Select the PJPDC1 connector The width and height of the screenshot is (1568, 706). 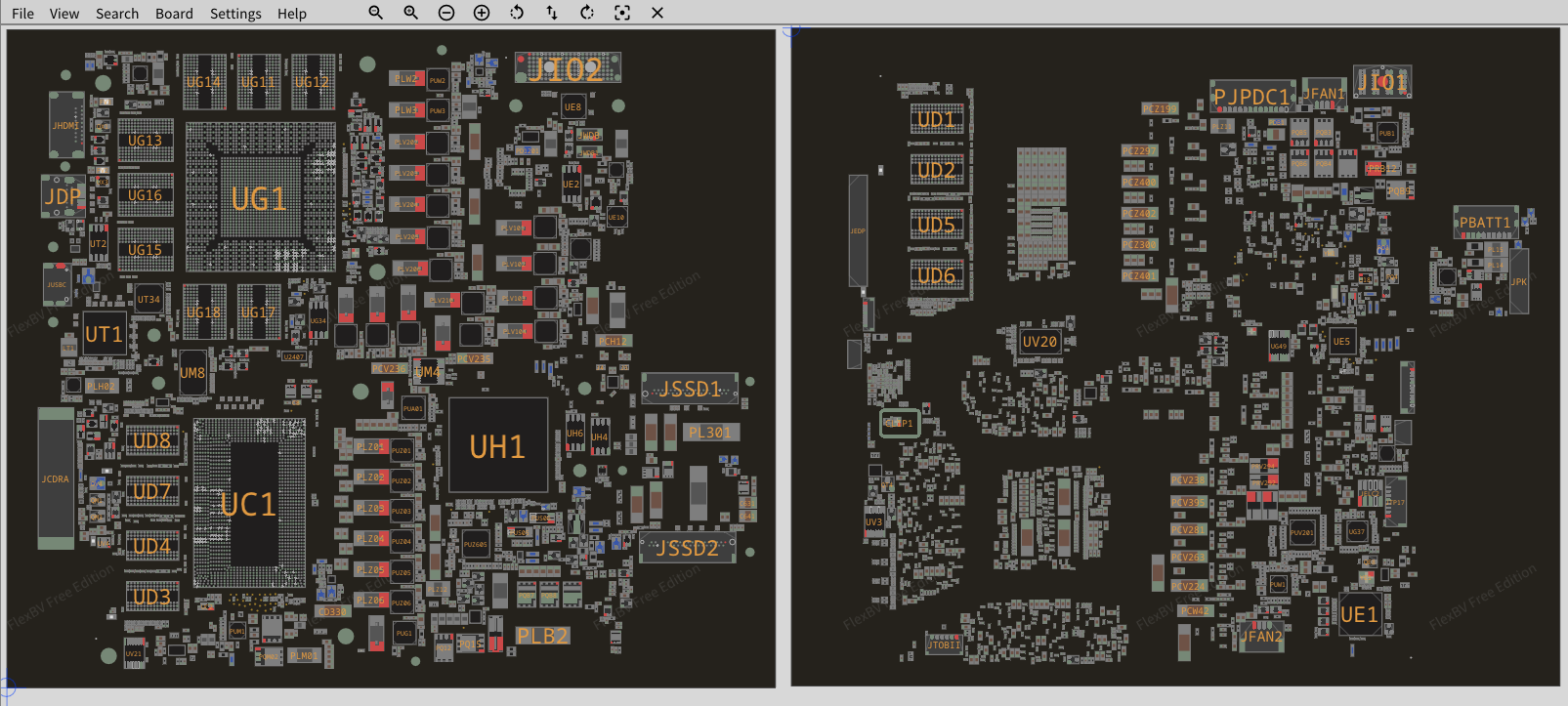(1251, 97)
